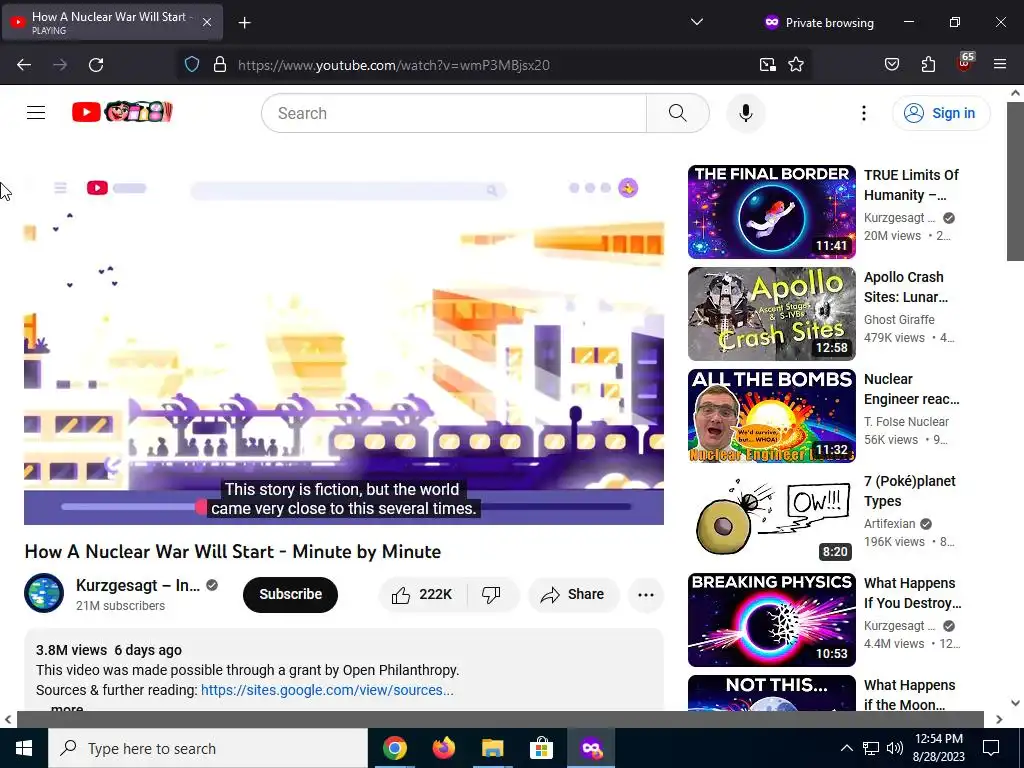The image size is (1024, 768).
Task: Open Firefox extensions puzzle icon
Action: (928, 64)
